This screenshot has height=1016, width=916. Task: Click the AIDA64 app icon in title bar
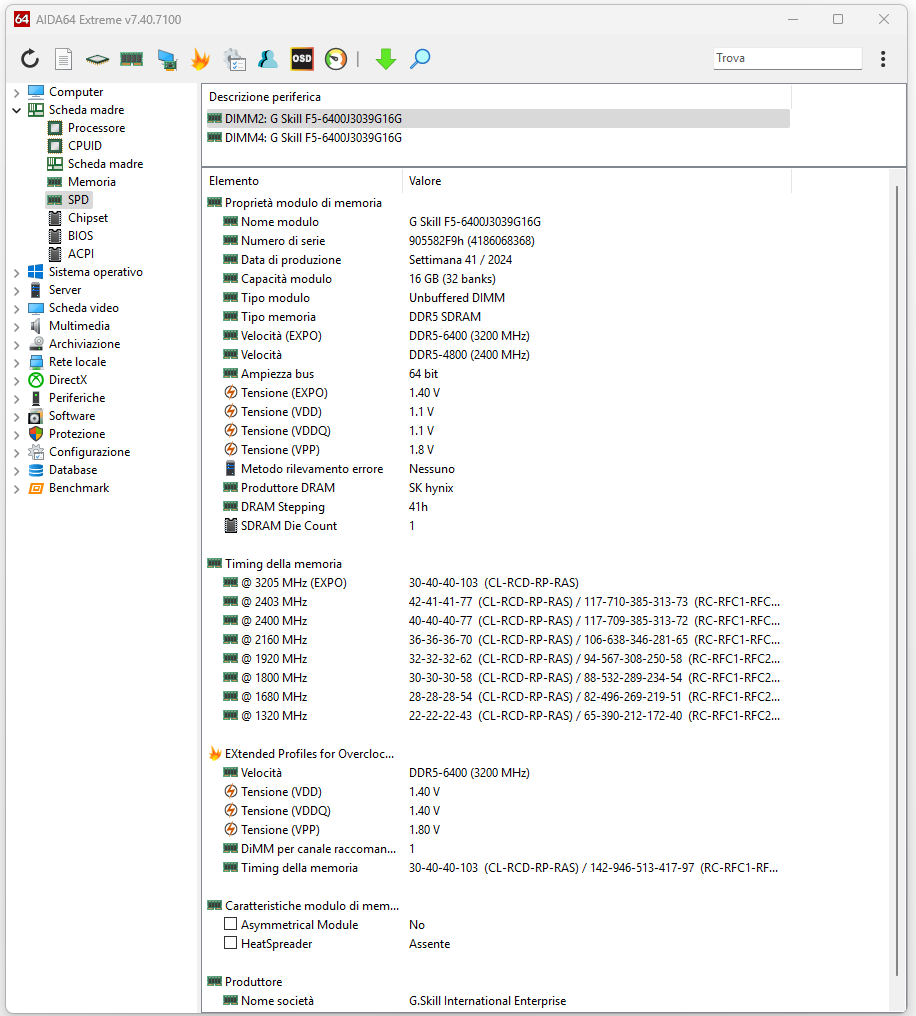tap(22, 19)
